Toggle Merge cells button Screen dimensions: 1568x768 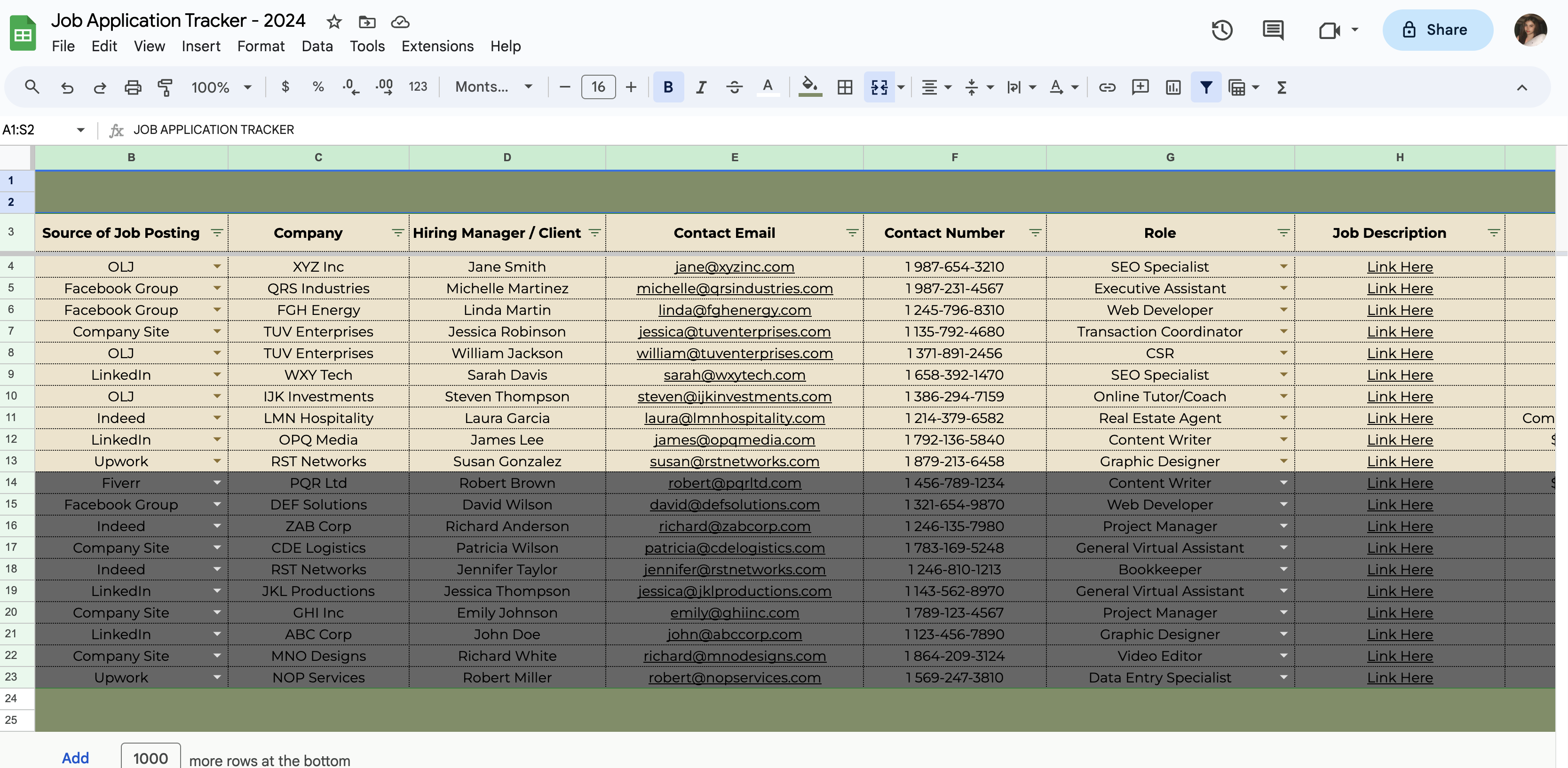(879, 87)
